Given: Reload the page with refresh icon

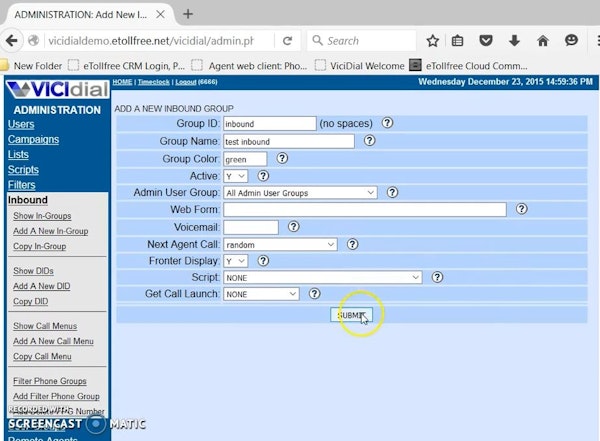Looking at the screenshot, I should 287,41.
